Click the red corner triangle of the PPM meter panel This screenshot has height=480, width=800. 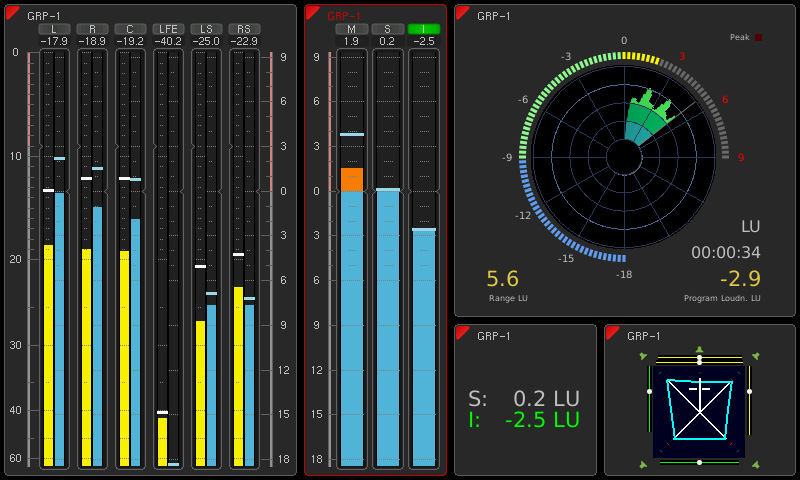coord(11,11)
